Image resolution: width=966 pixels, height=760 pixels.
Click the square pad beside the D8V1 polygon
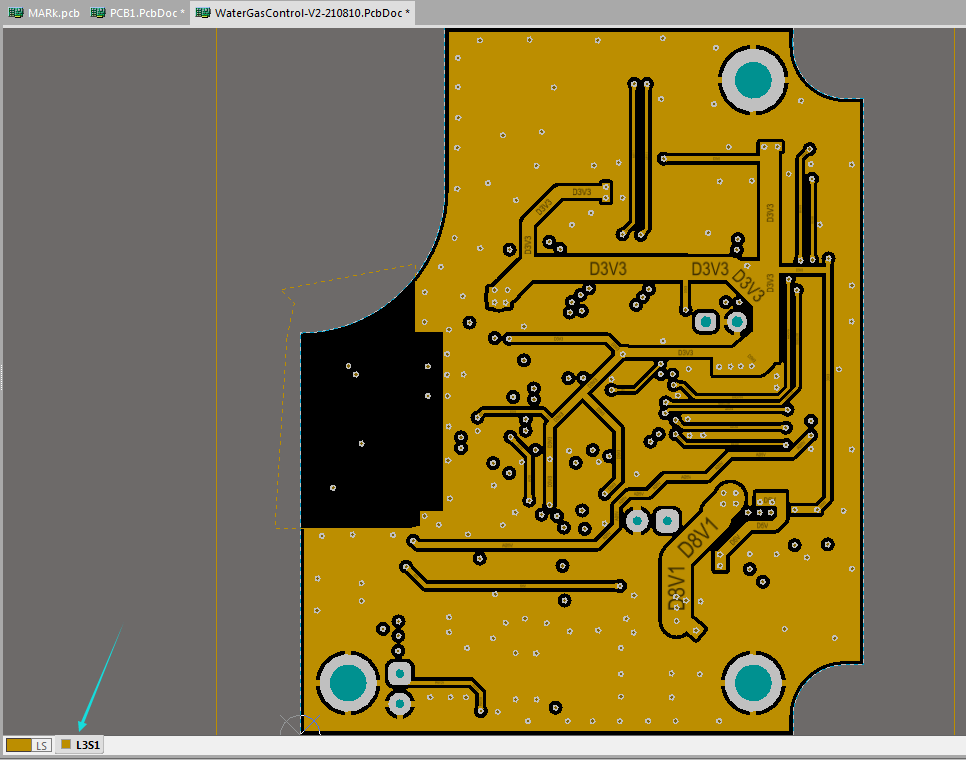666,520
